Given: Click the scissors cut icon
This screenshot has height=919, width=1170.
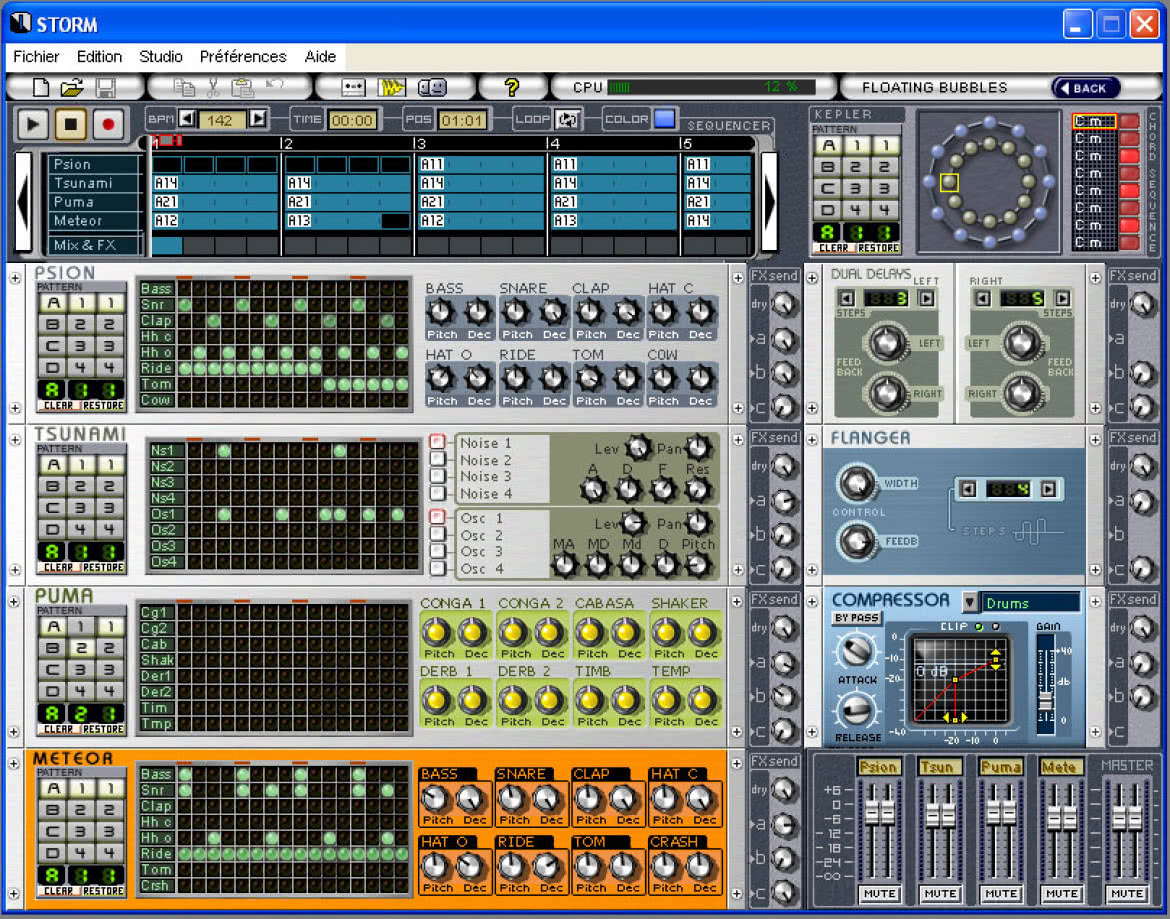Looking at the screenshot, I should coord(213,88).
